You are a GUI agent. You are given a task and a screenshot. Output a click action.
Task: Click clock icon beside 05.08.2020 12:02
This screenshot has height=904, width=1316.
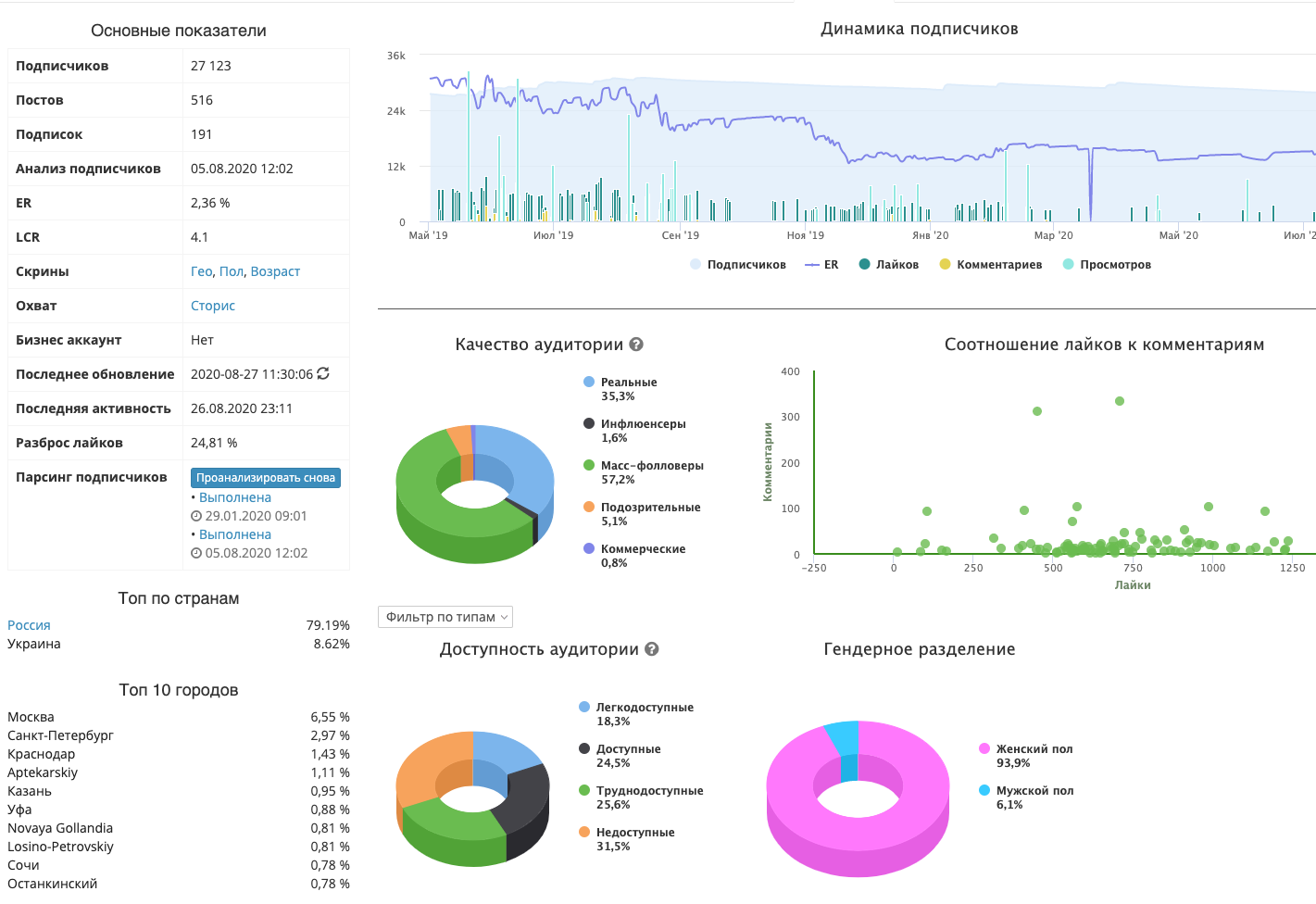195,553
